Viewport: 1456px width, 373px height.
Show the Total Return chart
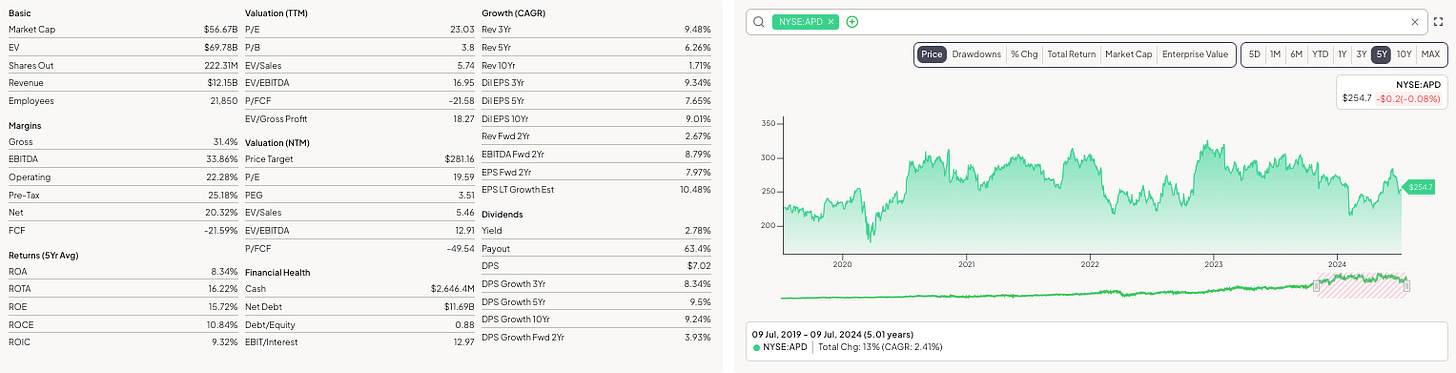click(1070, 55)
